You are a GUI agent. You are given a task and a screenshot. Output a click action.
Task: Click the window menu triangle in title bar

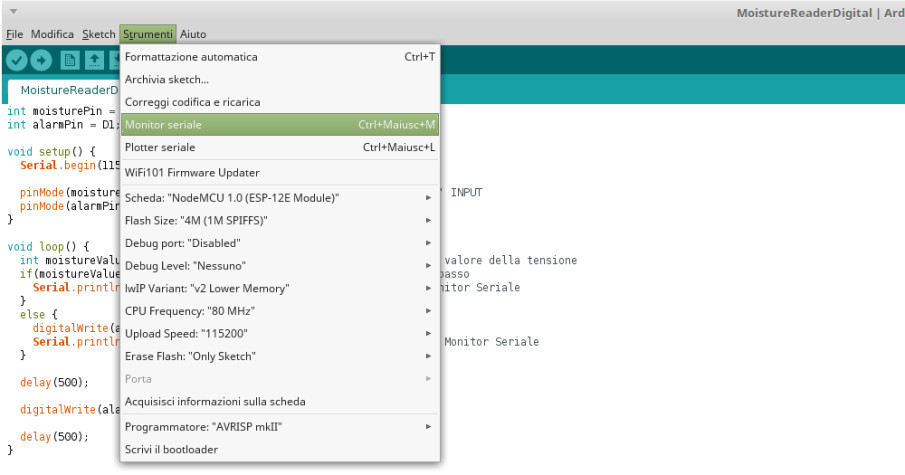point(13,12)
